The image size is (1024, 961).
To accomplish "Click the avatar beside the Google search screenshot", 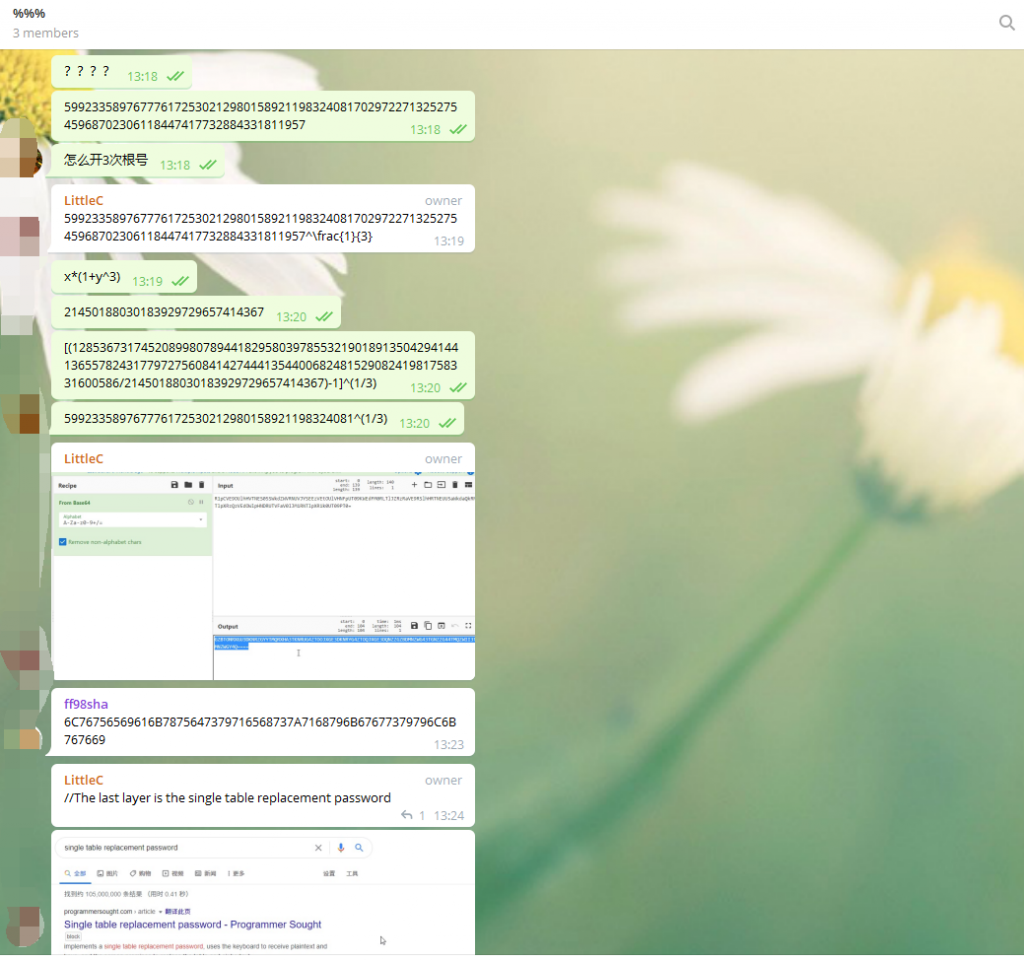I will (x=23, y=926).
